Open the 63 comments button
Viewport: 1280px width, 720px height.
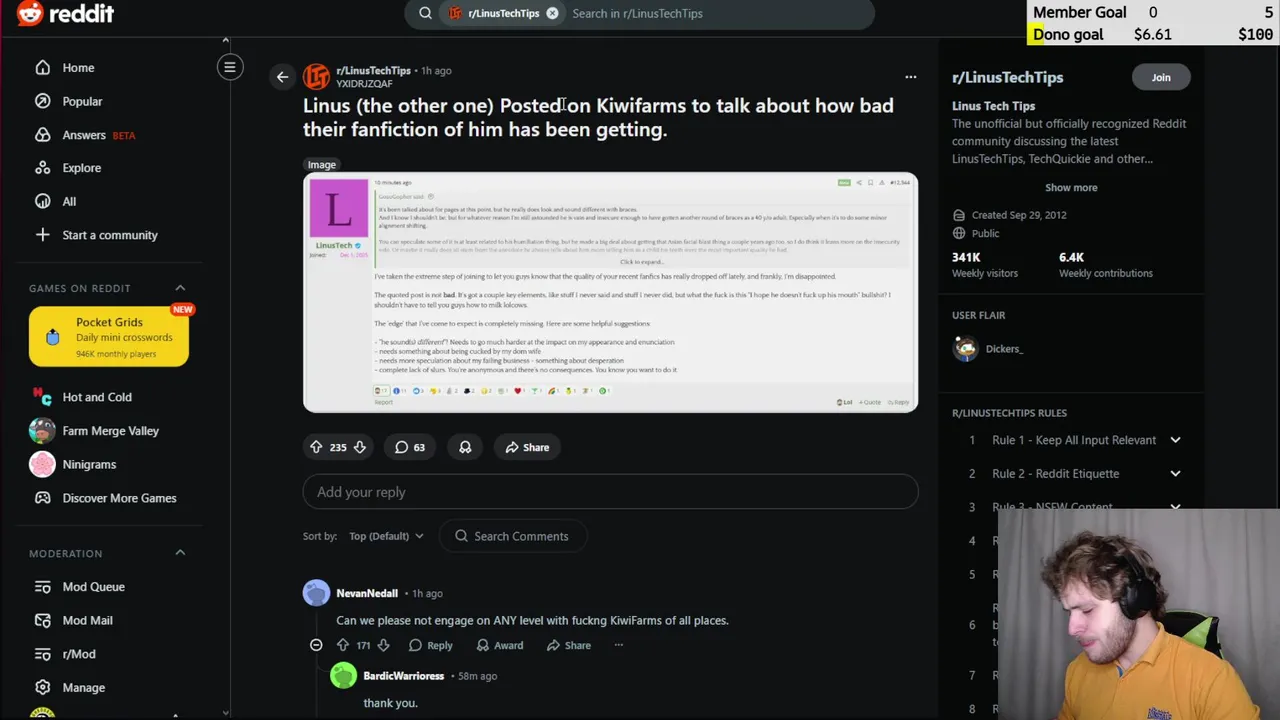pos(410,447)
